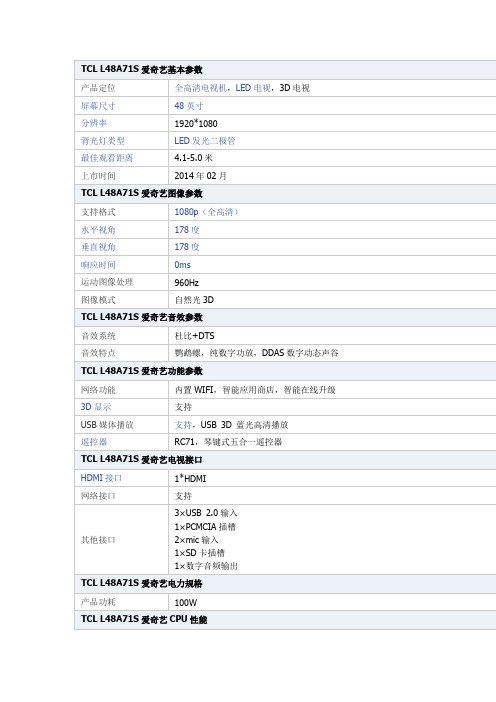Click the 2×mic 输入 line

[x=196, y=540]
